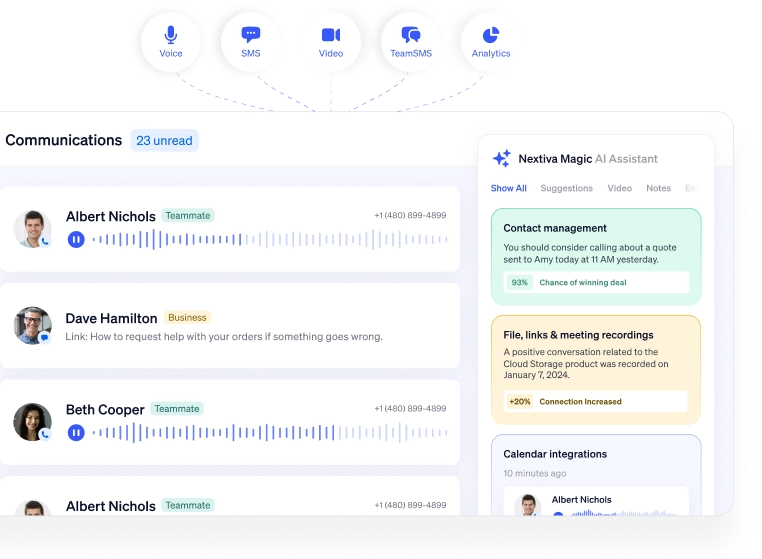762x559 pixels.
Task: Click the Communications heading
Action: coord(64,140)
